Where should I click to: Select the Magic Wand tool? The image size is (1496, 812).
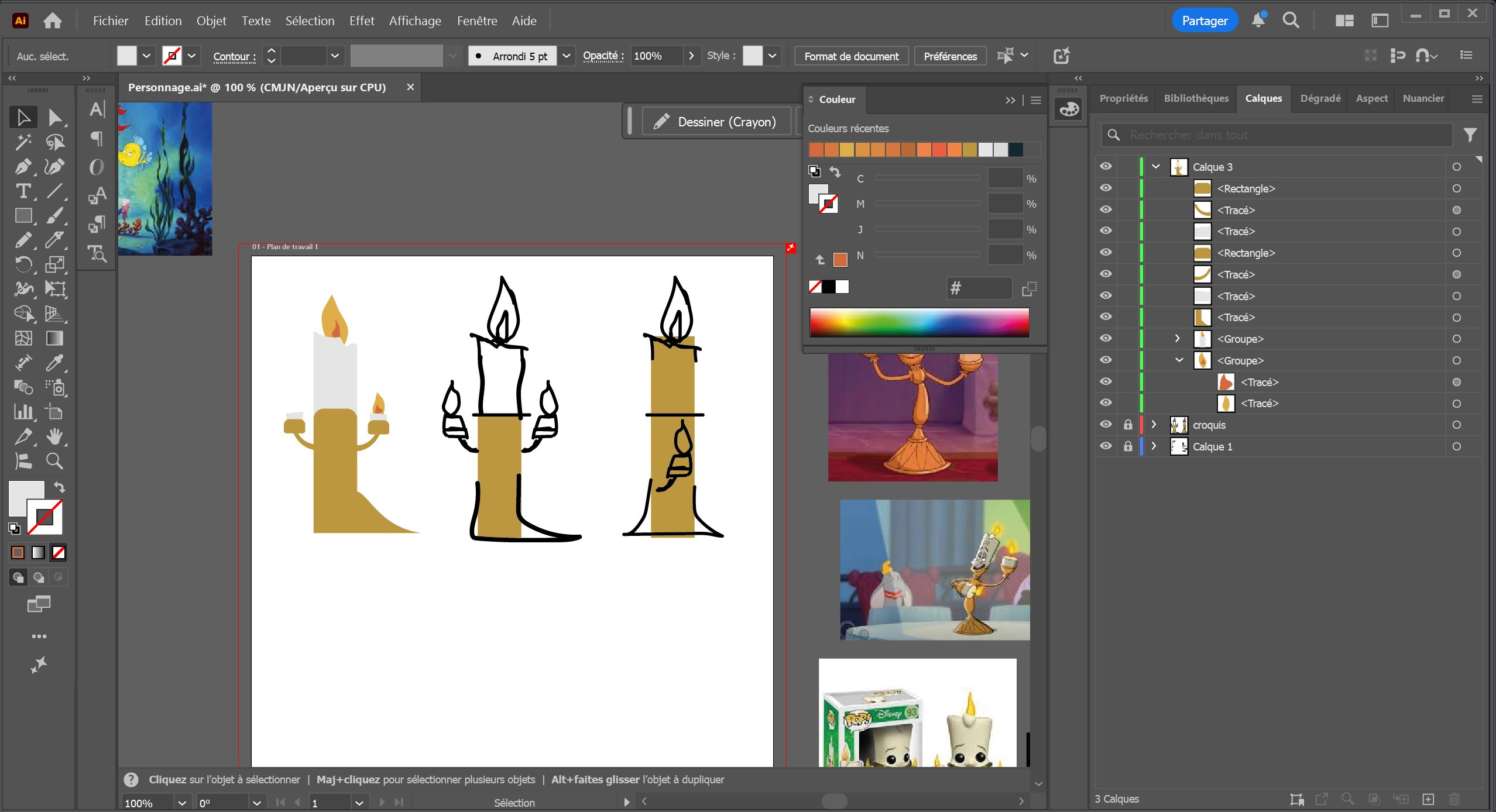pos(23,142)
